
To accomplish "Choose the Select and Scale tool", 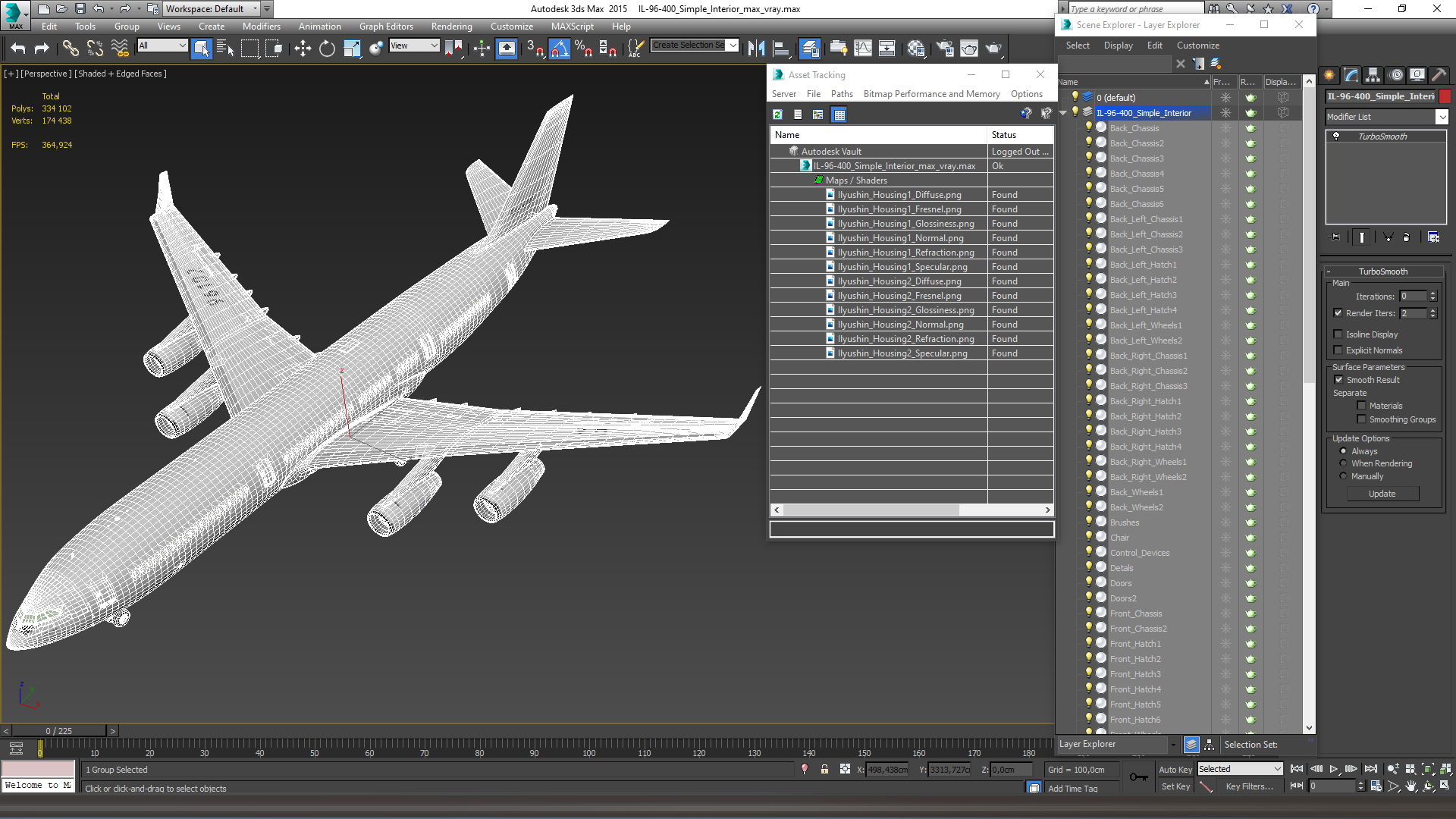I will click(352, 49).
